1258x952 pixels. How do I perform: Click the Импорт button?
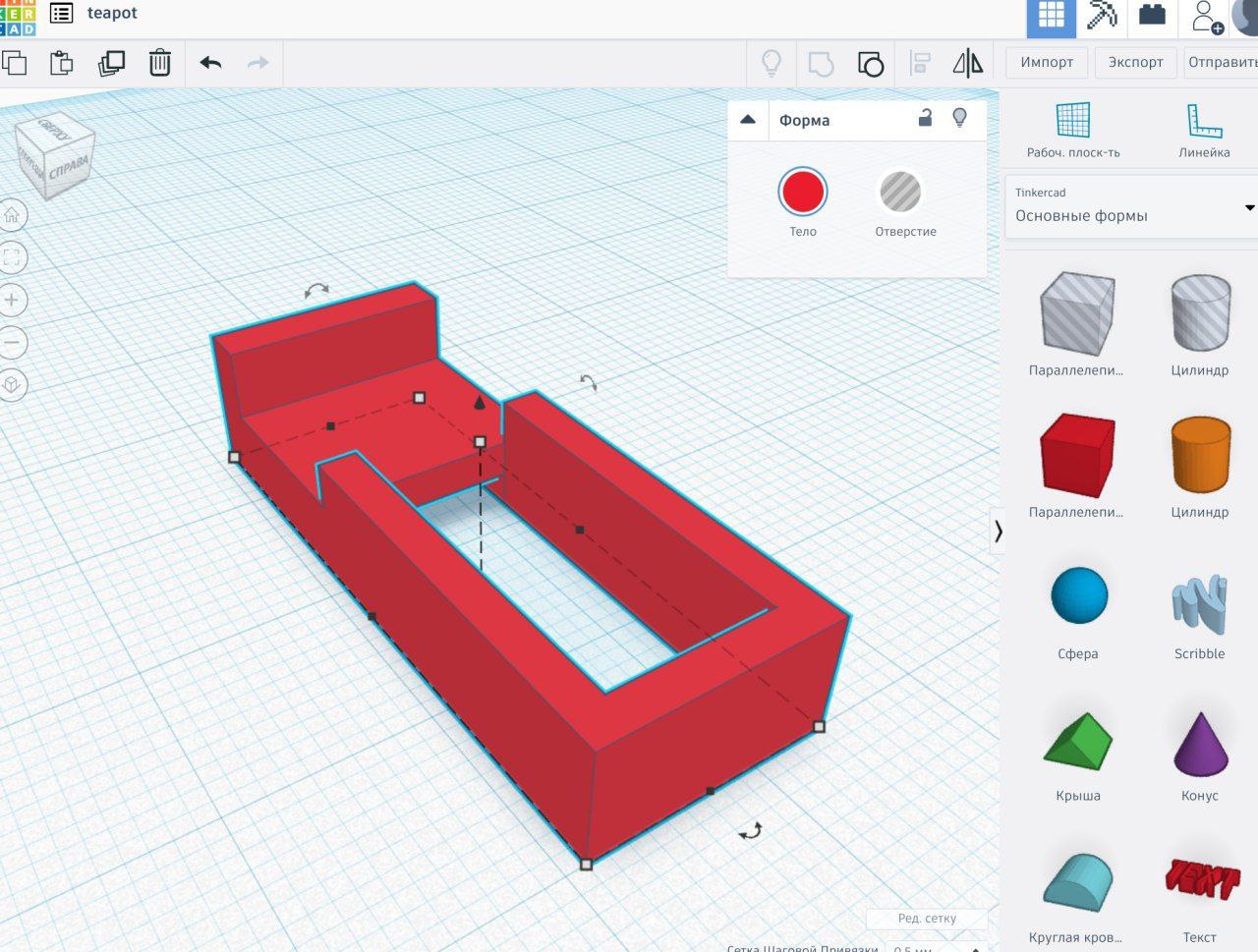tap(1047, 62)
